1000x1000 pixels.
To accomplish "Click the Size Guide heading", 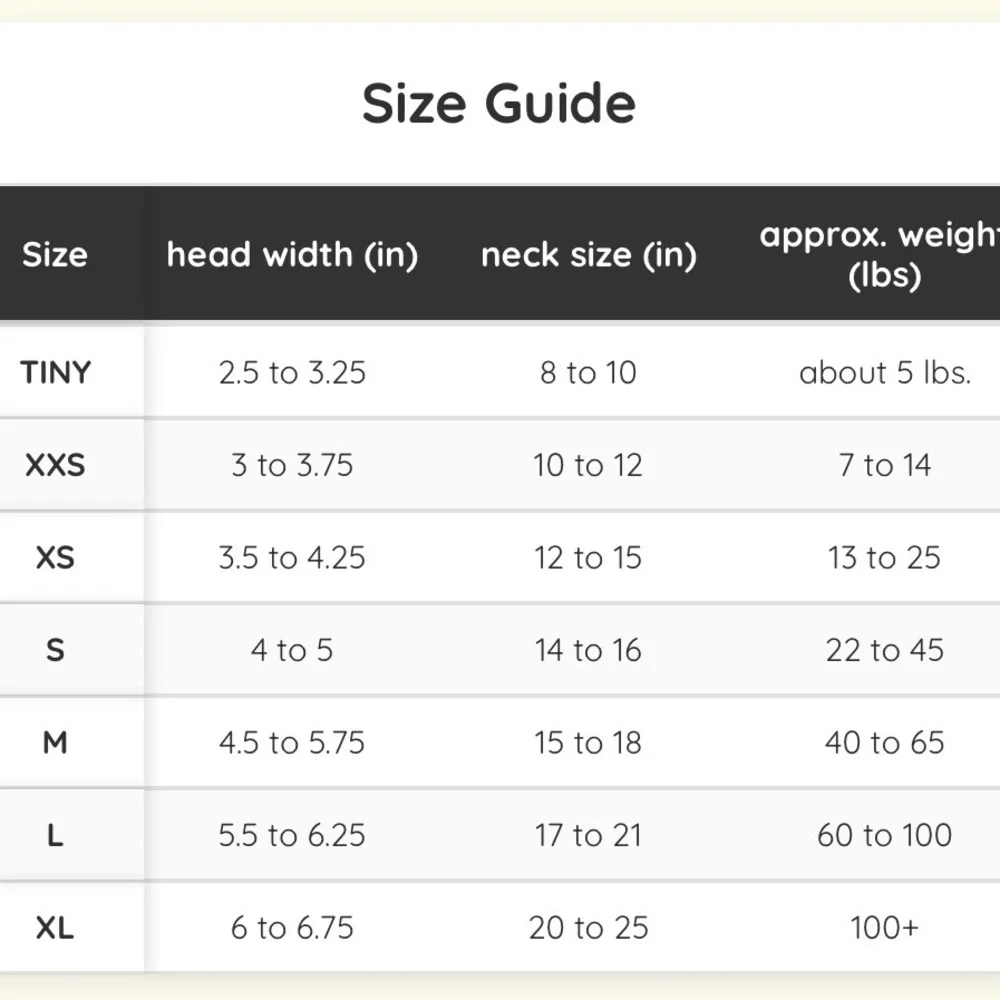I will pos(499,104).
